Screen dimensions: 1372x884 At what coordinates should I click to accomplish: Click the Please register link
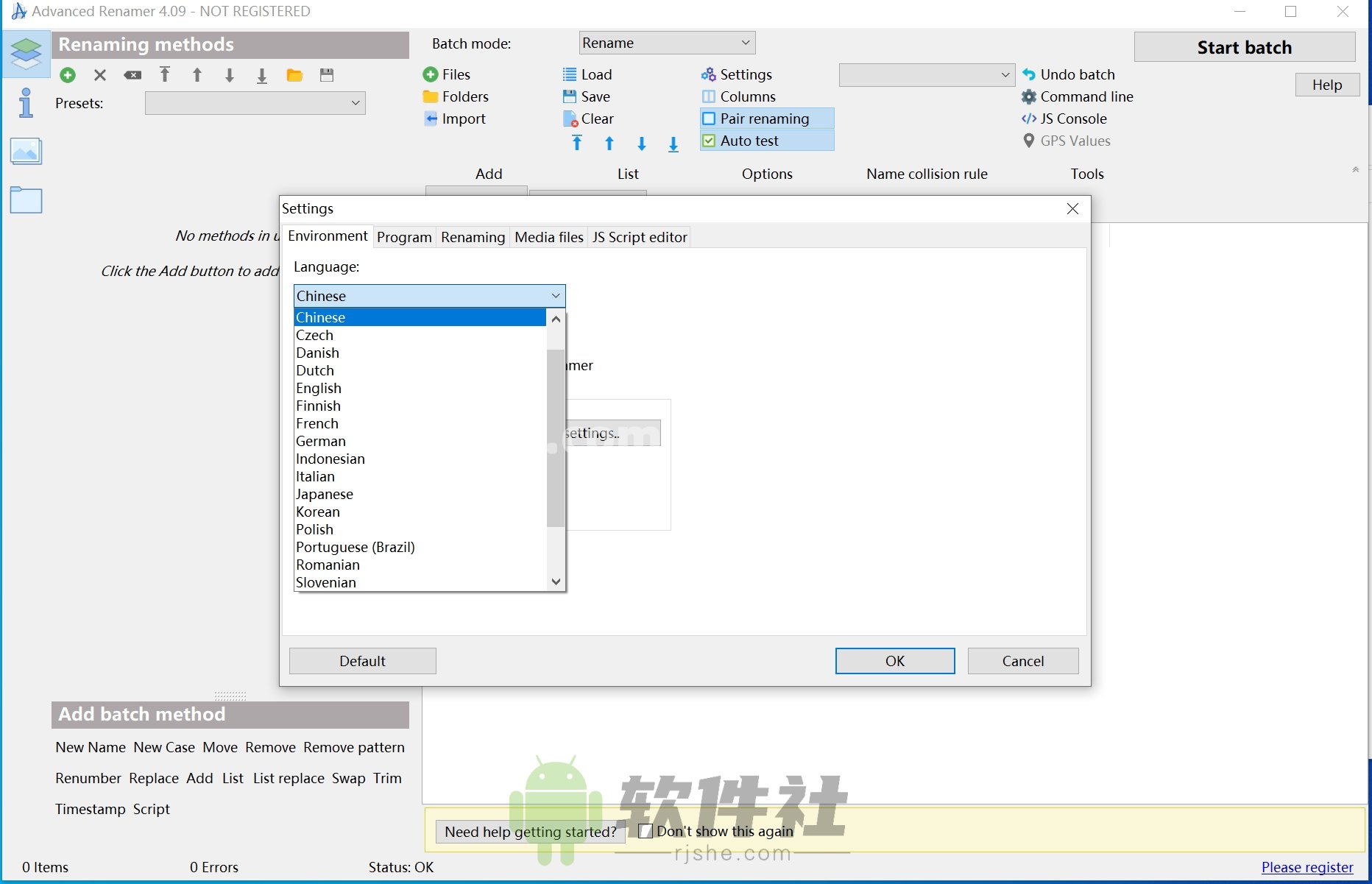point(1306,867)
